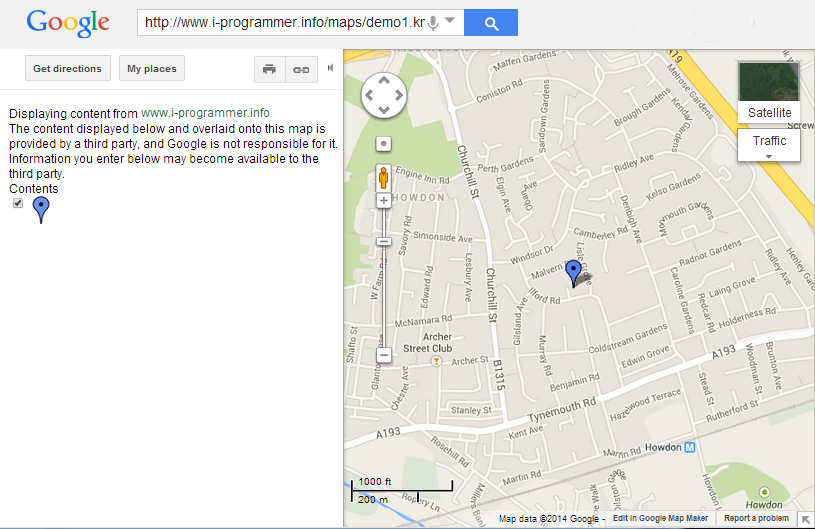Screen dimensions: 815x529
Task: Activate voice search microphone icon
Action: tap(433, 23)
